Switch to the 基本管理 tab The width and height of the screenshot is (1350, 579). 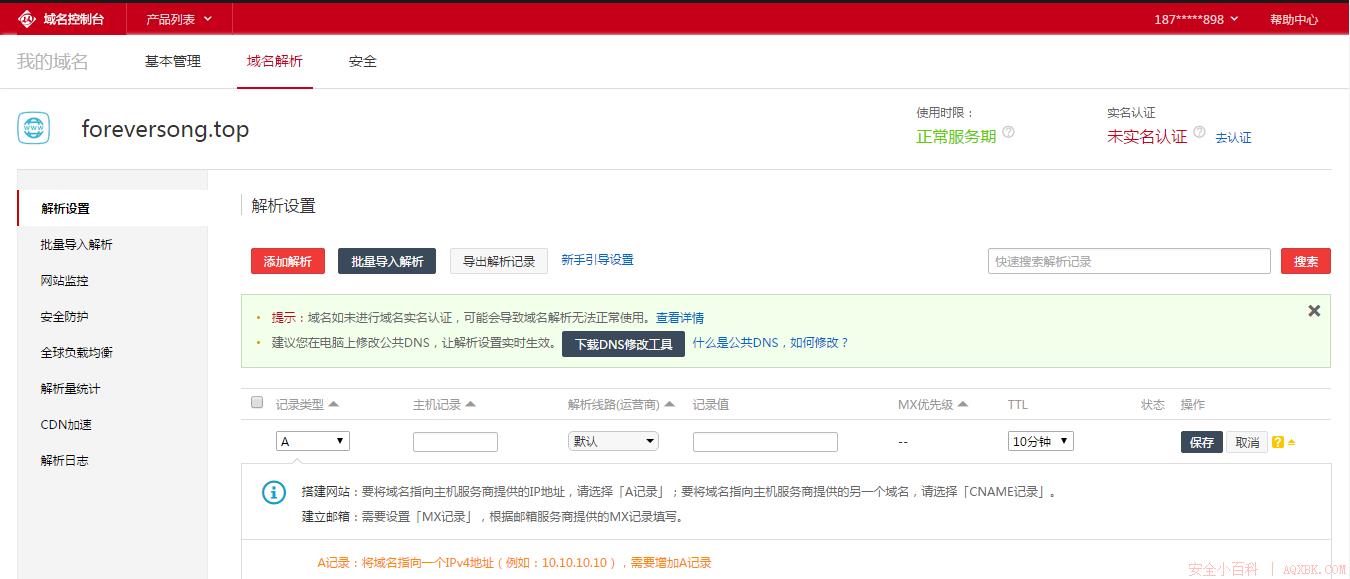click(x=173, y=61)
